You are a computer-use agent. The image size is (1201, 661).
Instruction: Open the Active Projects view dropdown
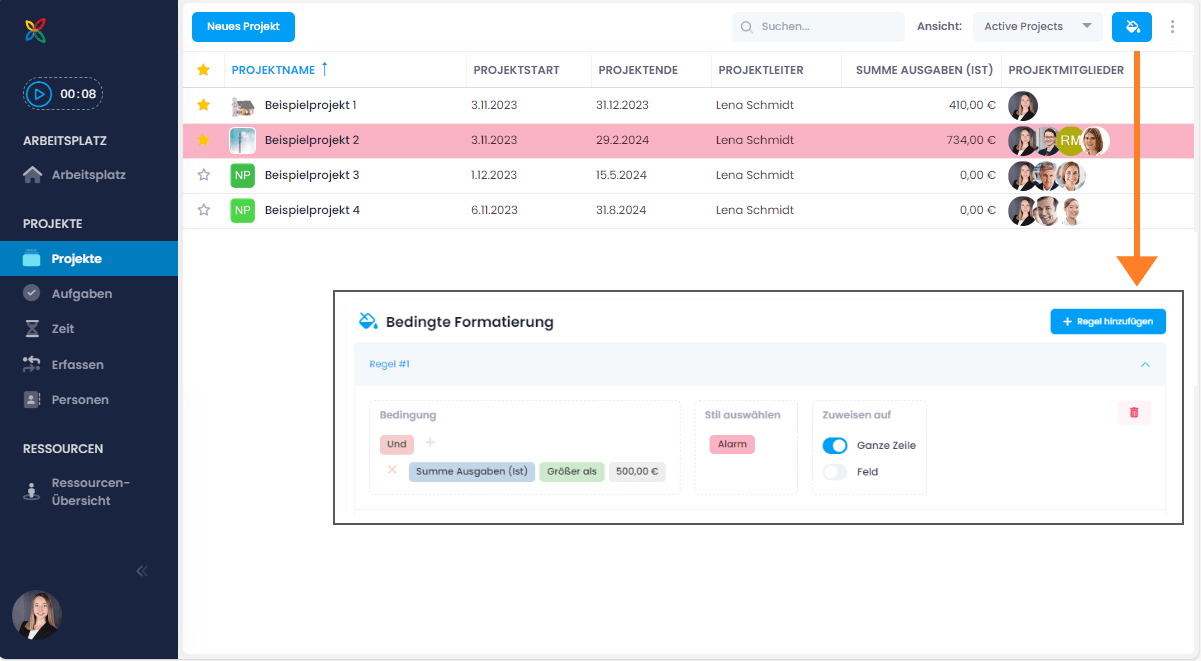pyautogui.click(x=1037, y=27)
